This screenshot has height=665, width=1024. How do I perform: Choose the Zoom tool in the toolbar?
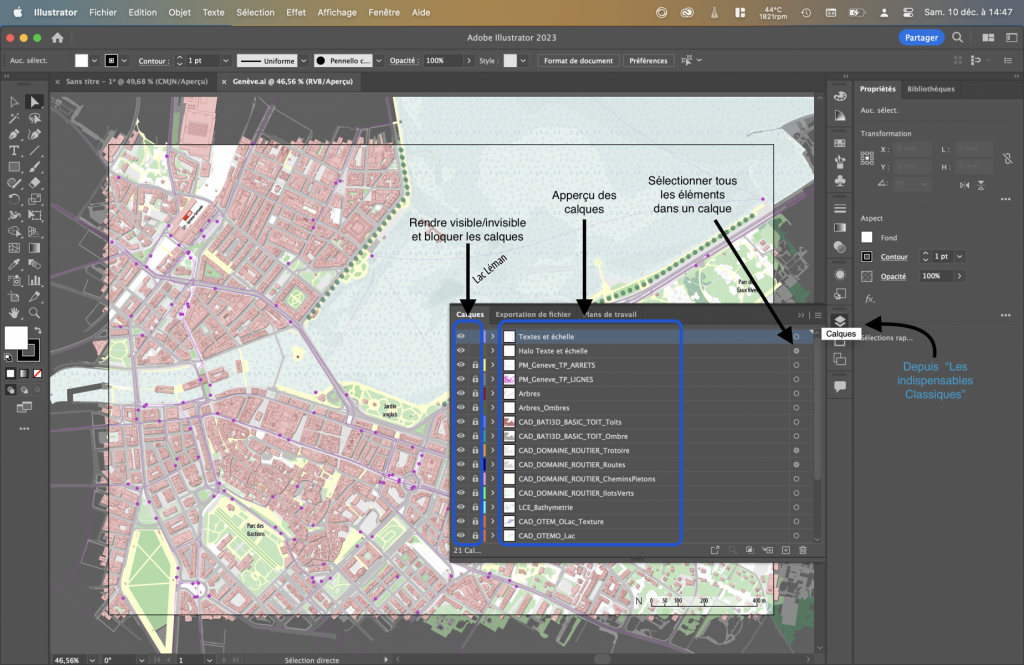[34, 313]
